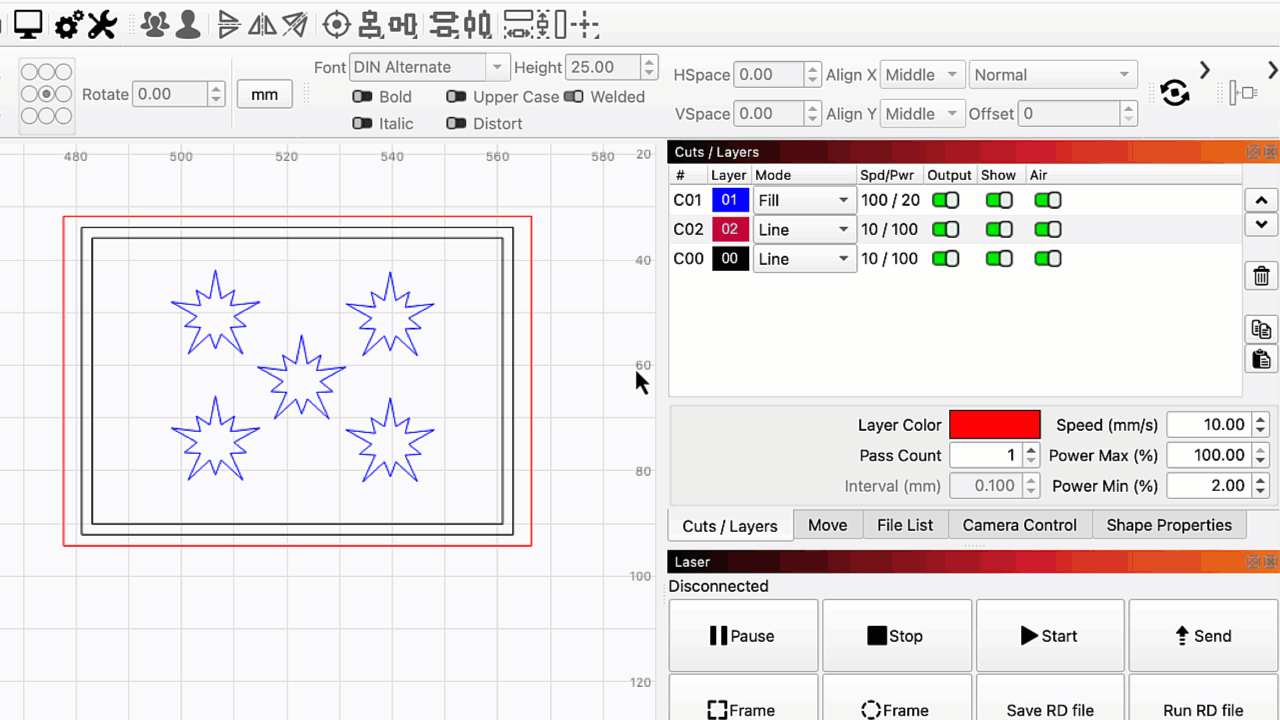Click the Copy layer settings icon

pos(1261,328)
